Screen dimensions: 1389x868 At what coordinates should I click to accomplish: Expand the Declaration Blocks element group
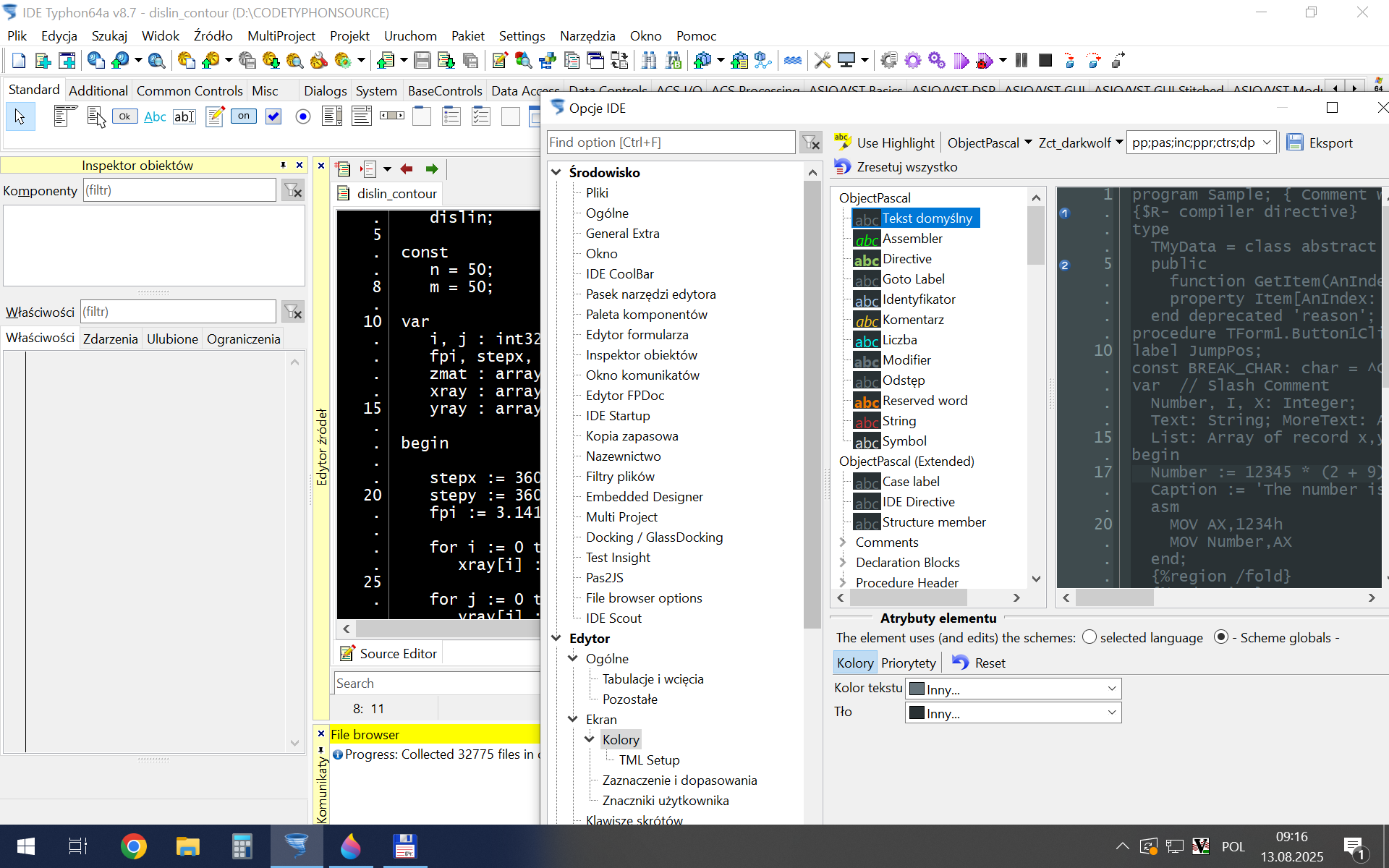[x=843, y=562]
